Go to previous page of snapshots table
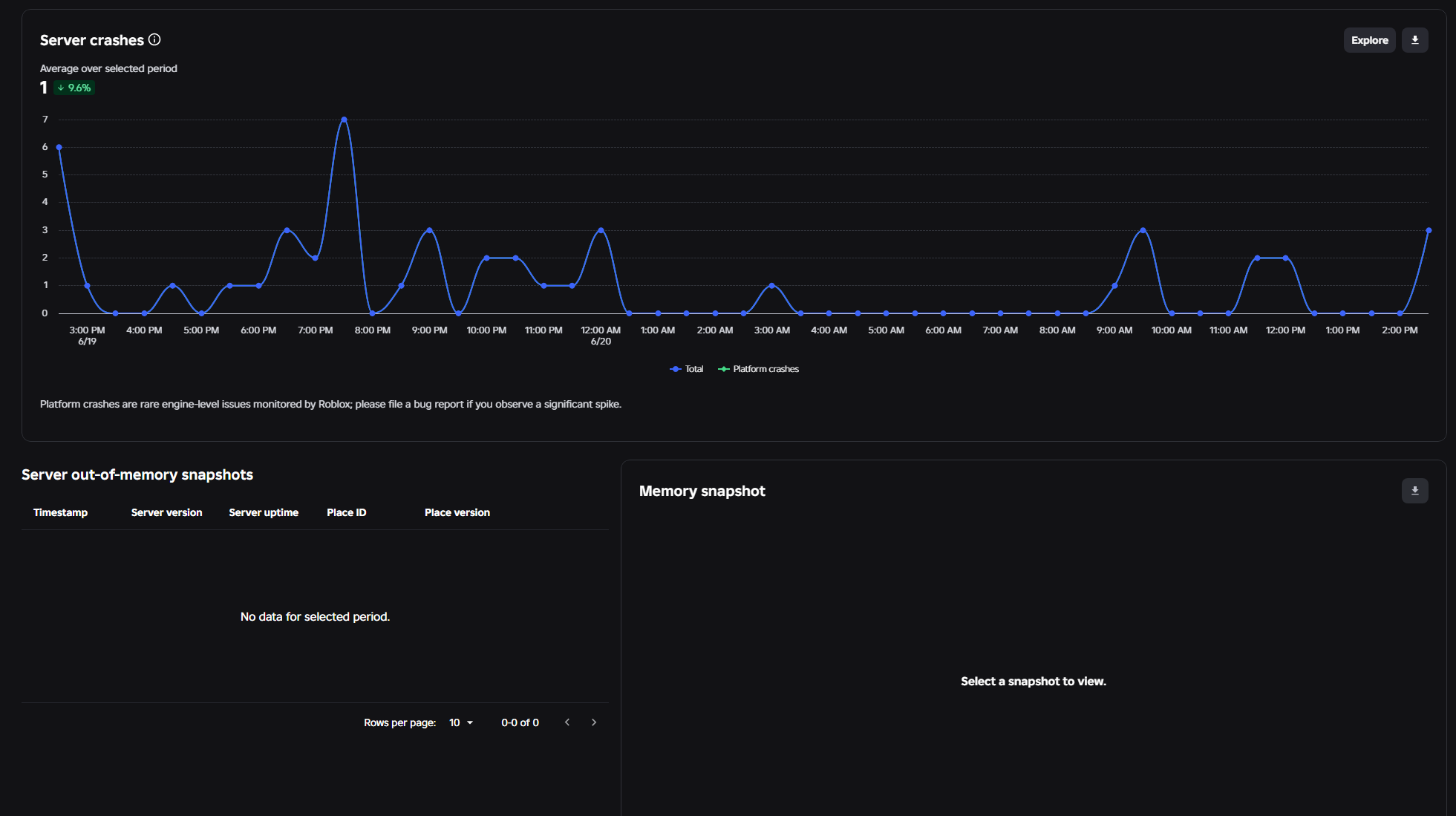Viewport: 1456px width, 816px height. [x=567, y=722]
